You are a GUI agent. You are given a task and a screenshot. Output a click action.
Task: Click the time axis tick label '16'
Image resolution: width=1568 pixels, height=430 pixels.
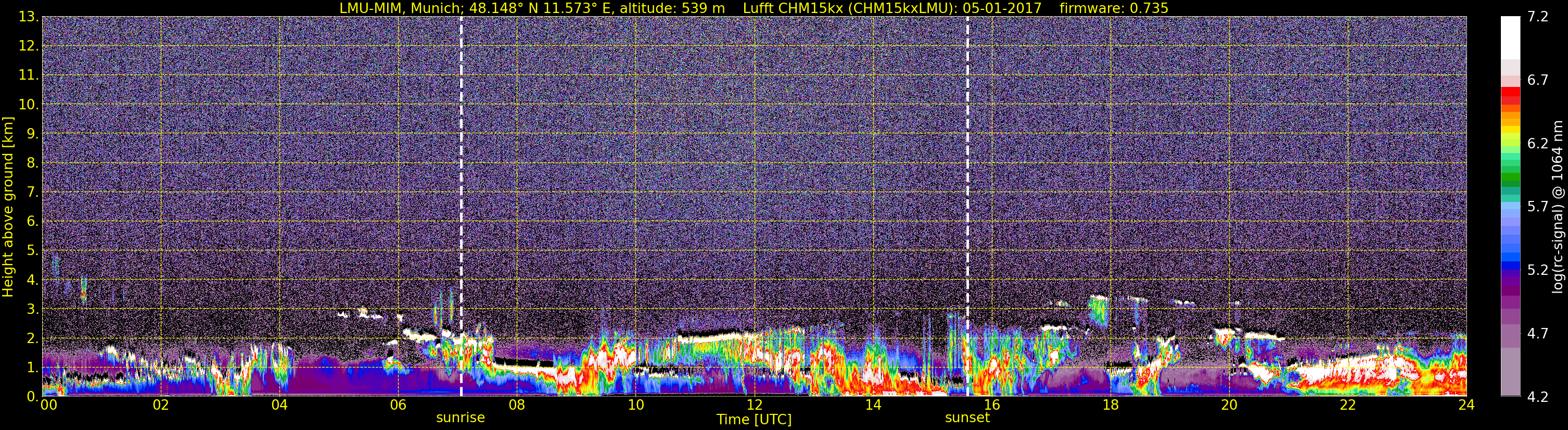pos(991,405)
